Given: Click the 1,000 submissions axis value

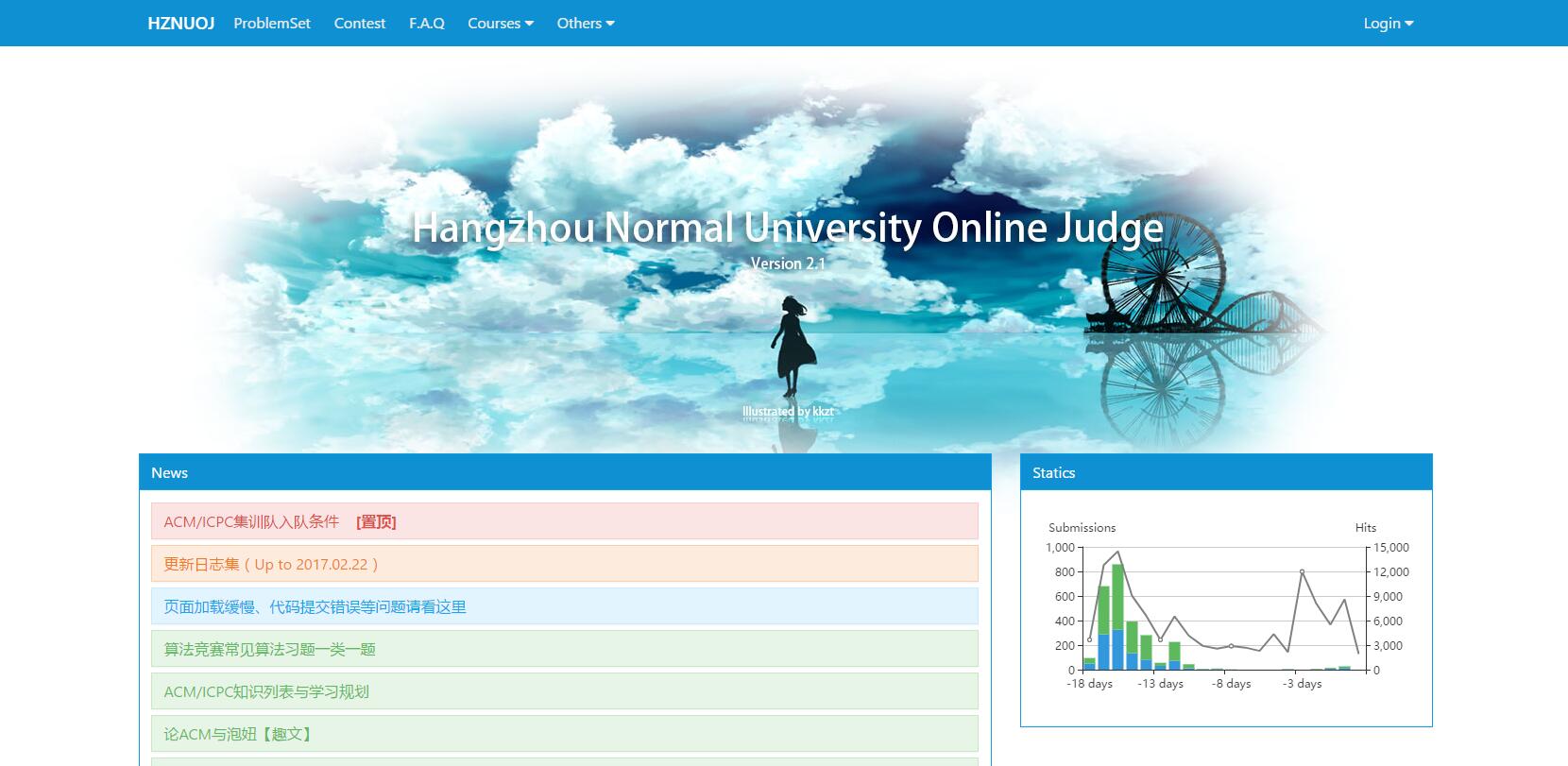Looking at the screenshot, I should [x=1060, y=547].
